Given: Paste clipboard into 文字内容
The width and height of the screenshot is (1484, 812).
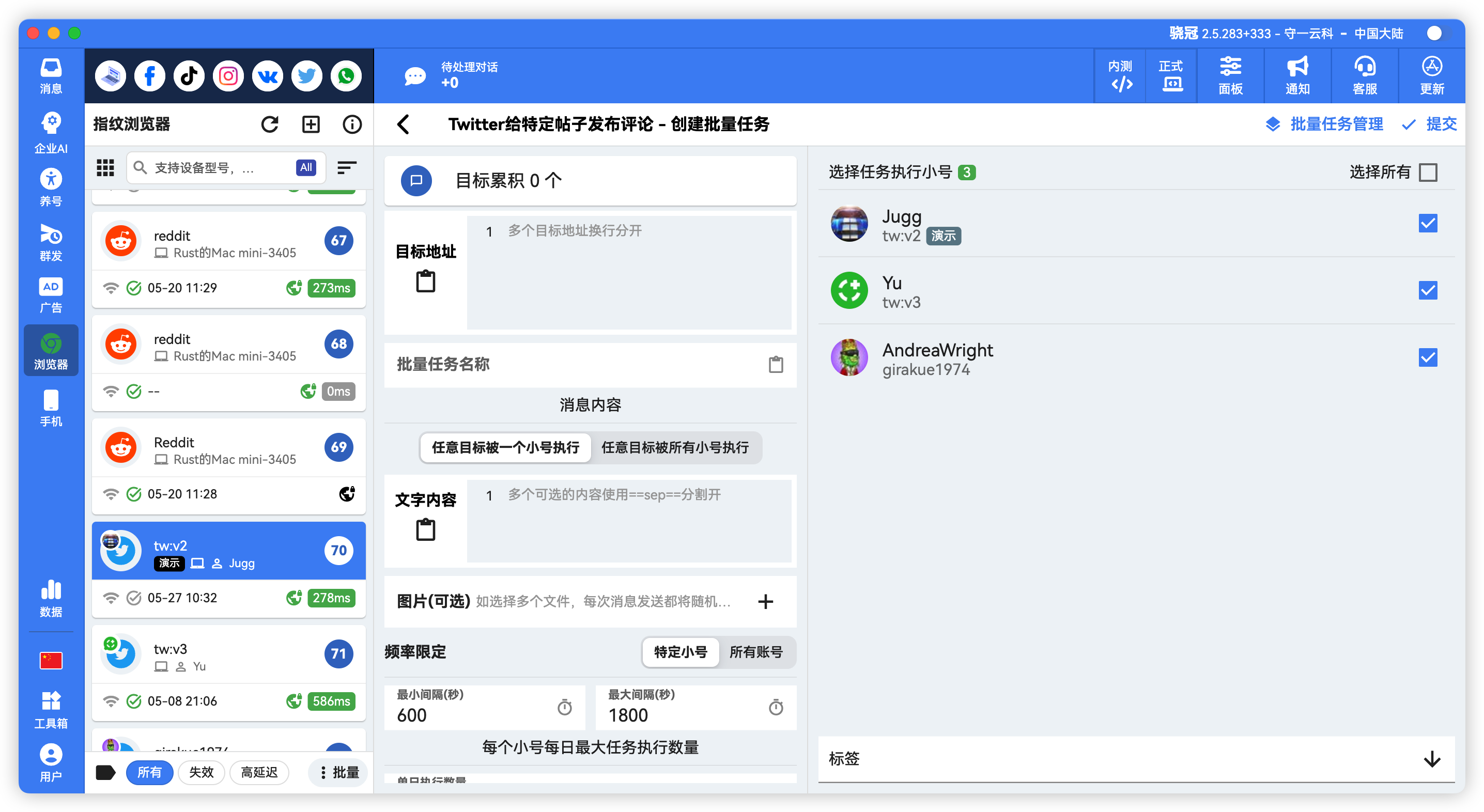Looking at the screenshot, I should tap(426, 529).
